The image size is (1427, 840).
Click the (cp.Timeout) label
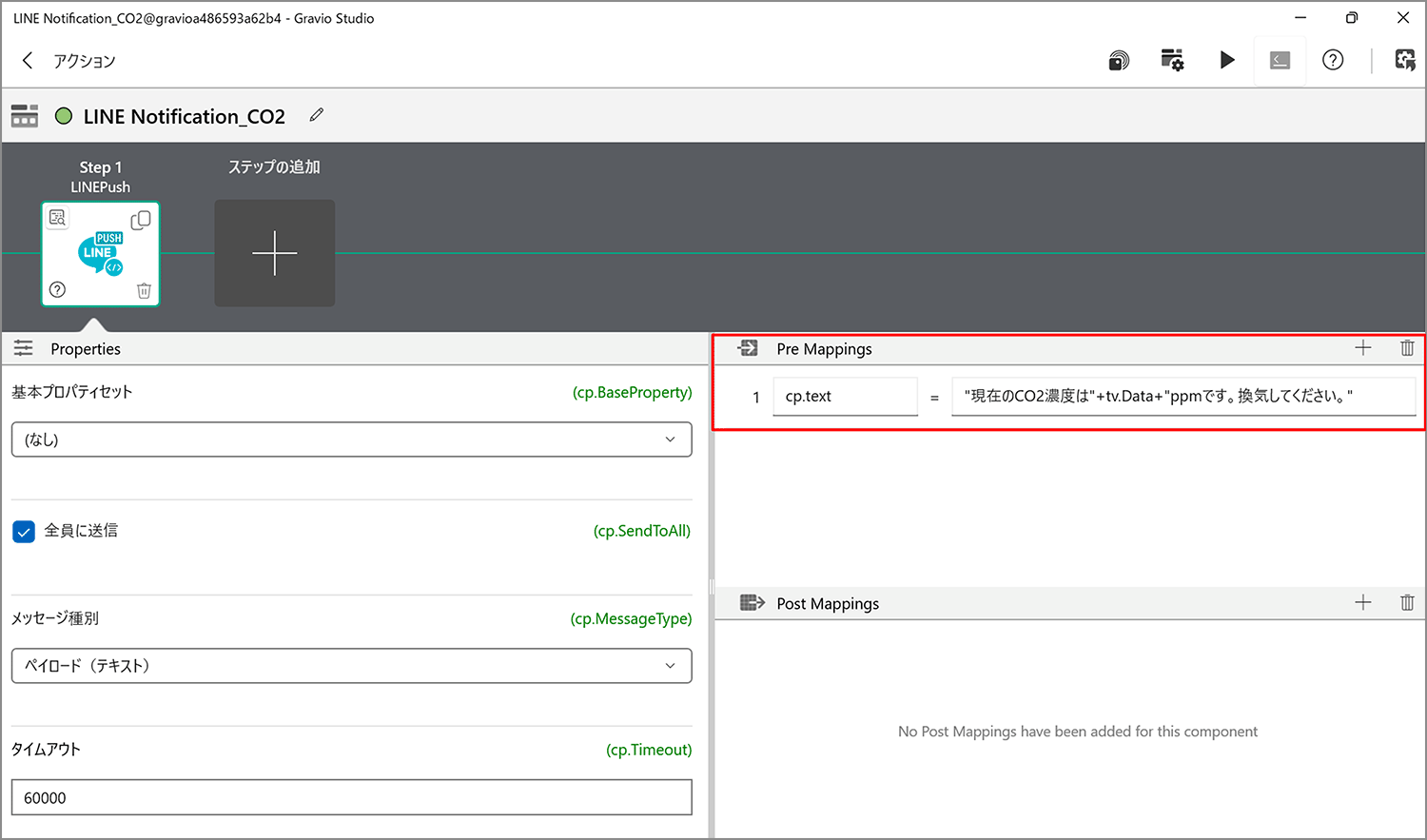pos(649,750)
